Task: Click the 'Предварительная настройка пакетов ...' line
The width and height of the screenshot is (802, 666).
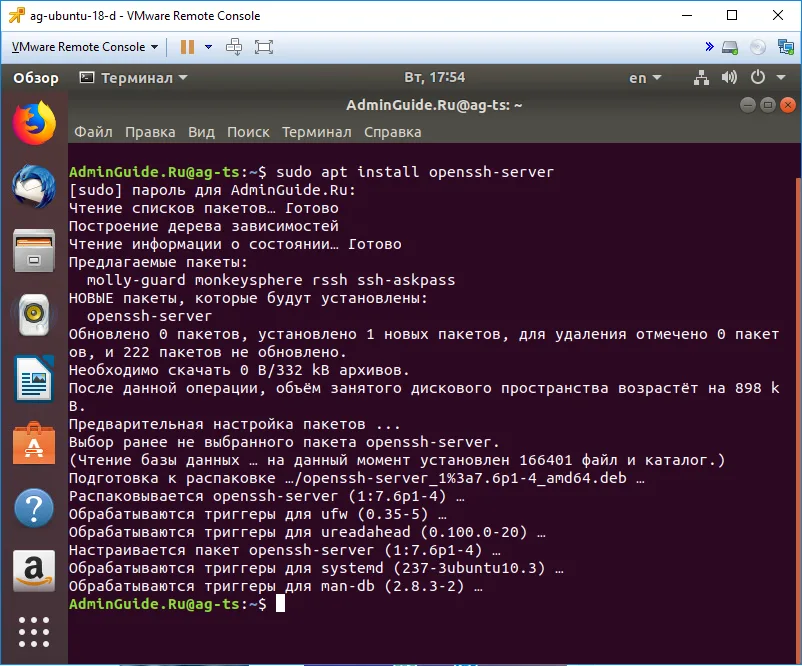Action: point(235,424)
